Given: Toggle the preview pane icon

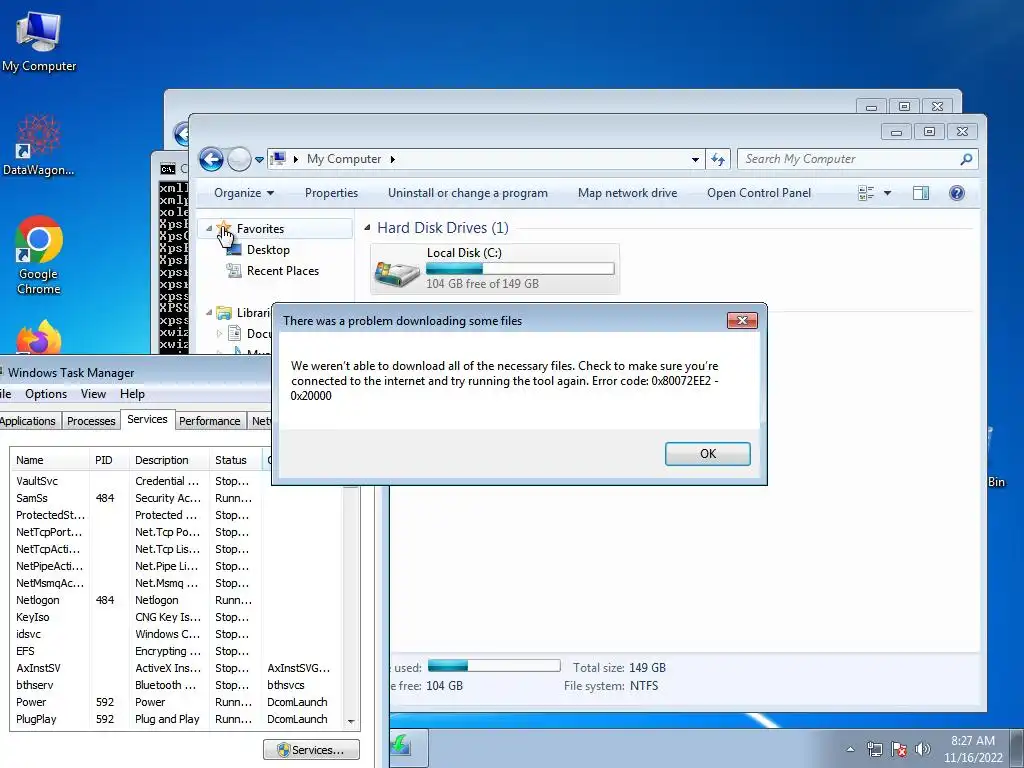Looking at the screenshot, I should (921, 193).
